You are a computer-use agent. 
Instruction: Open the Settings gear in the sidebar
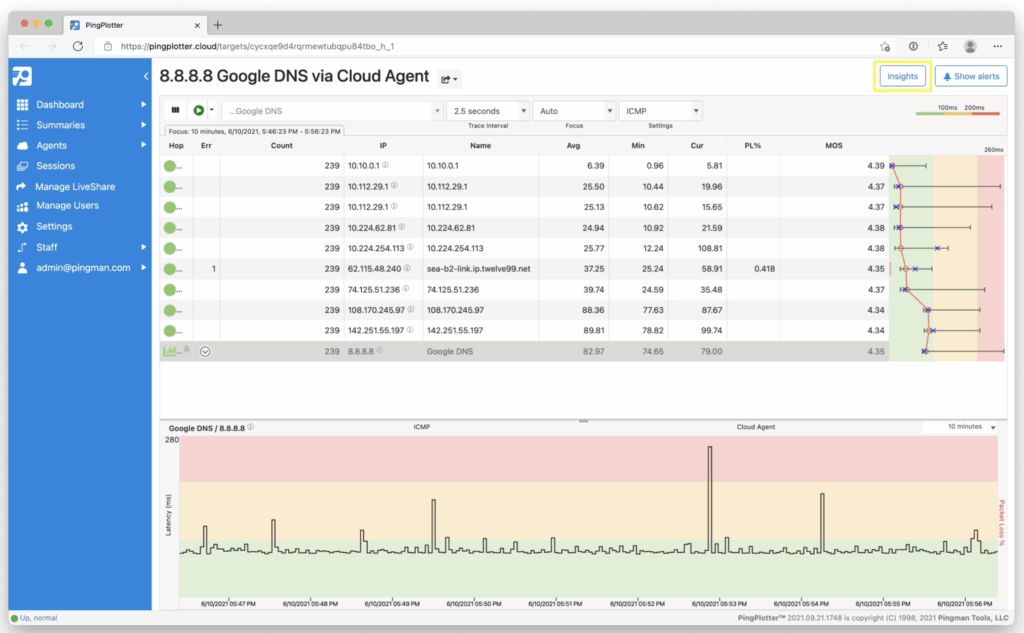tap(22, 227)
